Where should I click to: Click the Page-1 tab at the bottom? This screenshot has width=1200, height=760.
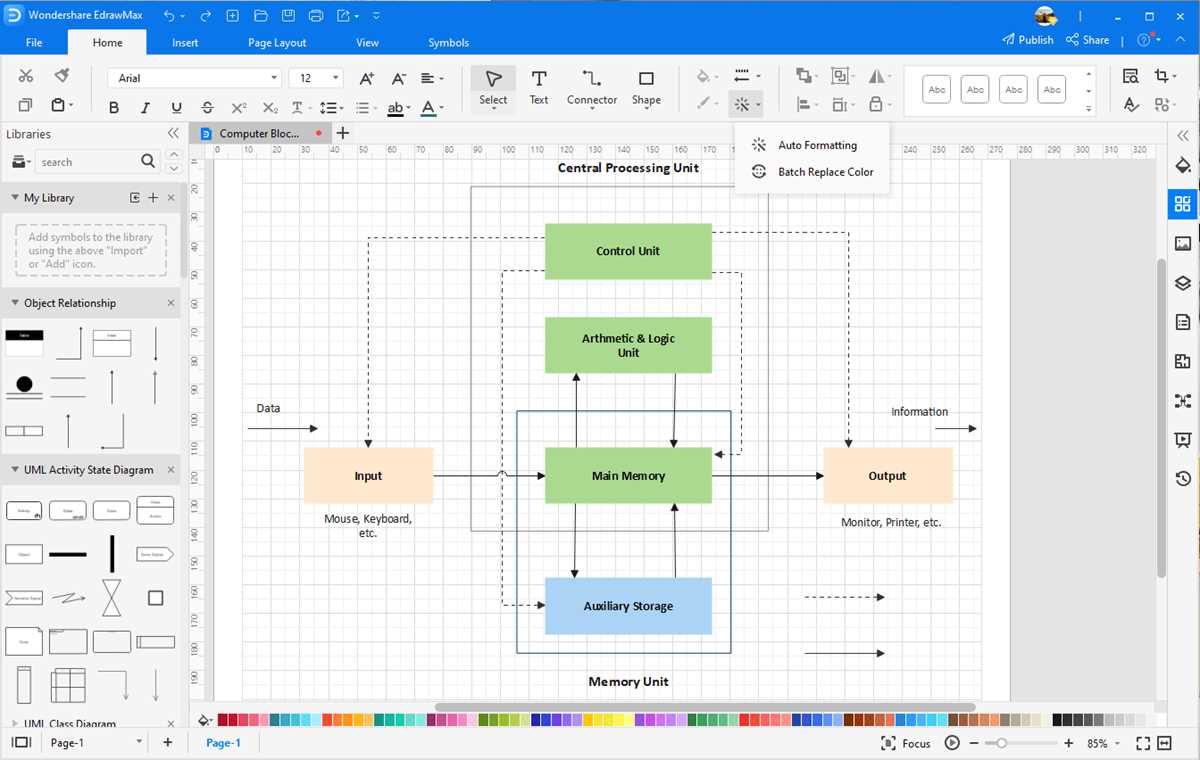pyautogui.click(x=223, y=743)
